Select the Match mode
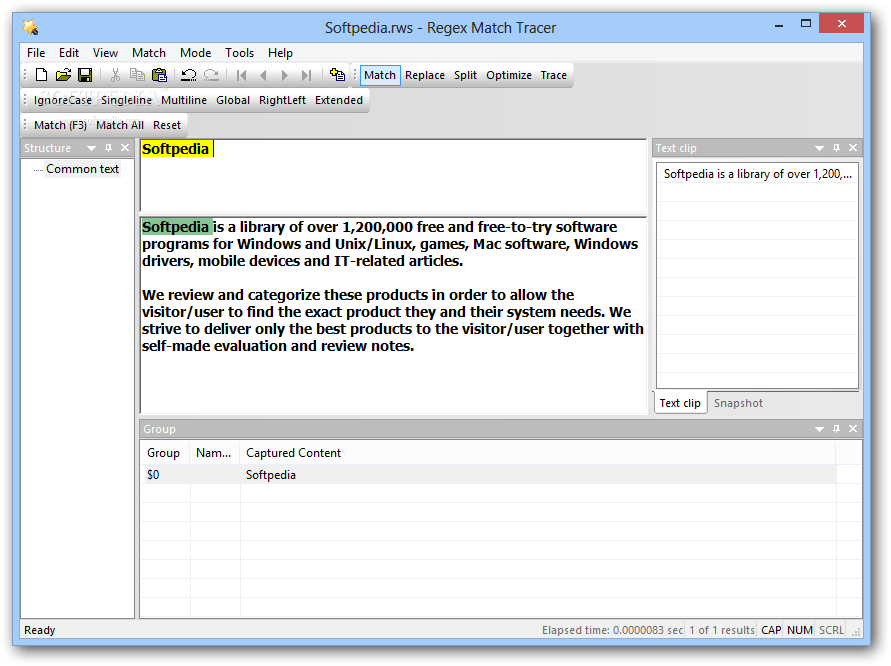Viewport: 891px width, 666px height. pos(380,75)
